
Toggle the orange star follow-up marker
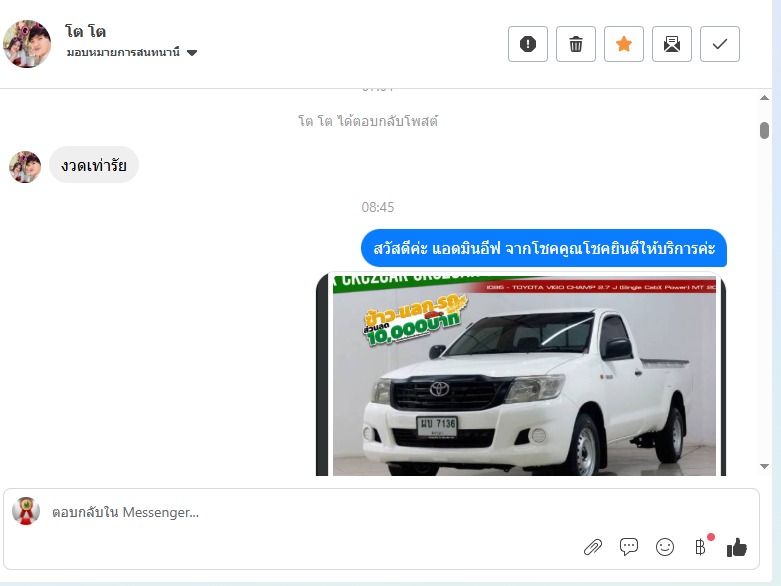click(624, 44)
